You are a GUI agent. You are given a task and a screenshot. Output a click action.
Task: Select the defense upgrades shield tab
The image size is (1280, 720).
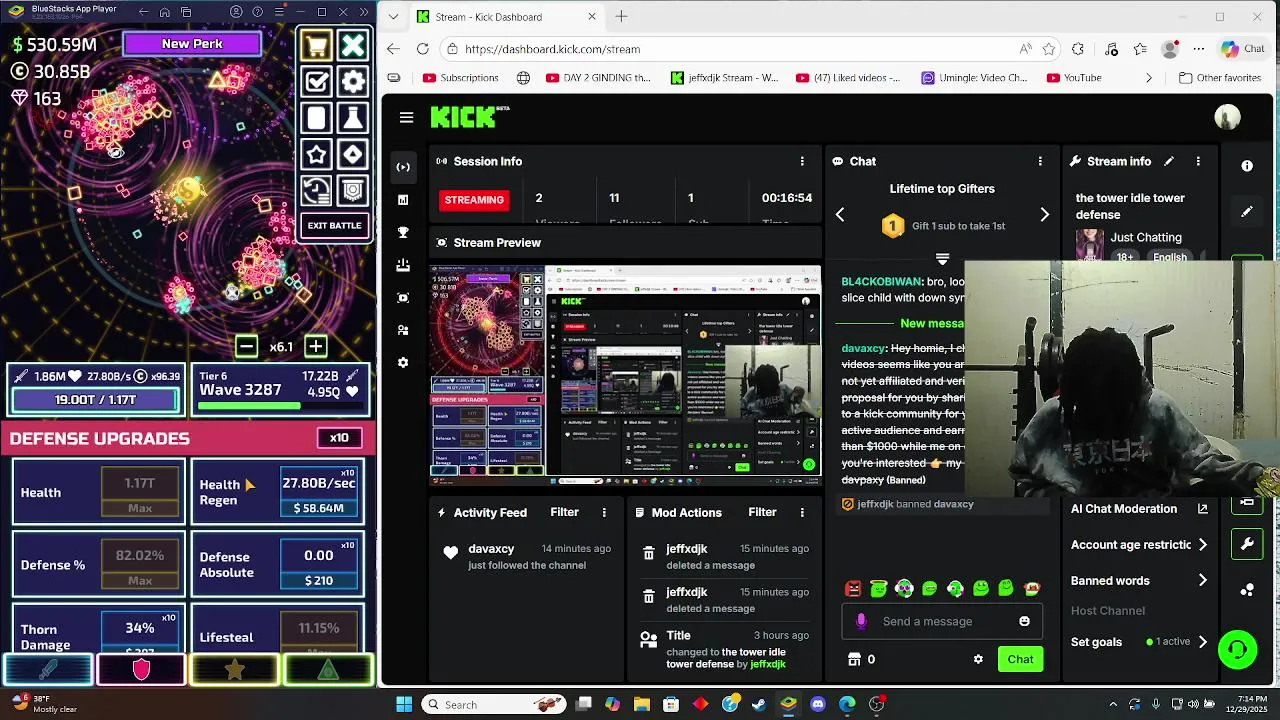(141, 670)
